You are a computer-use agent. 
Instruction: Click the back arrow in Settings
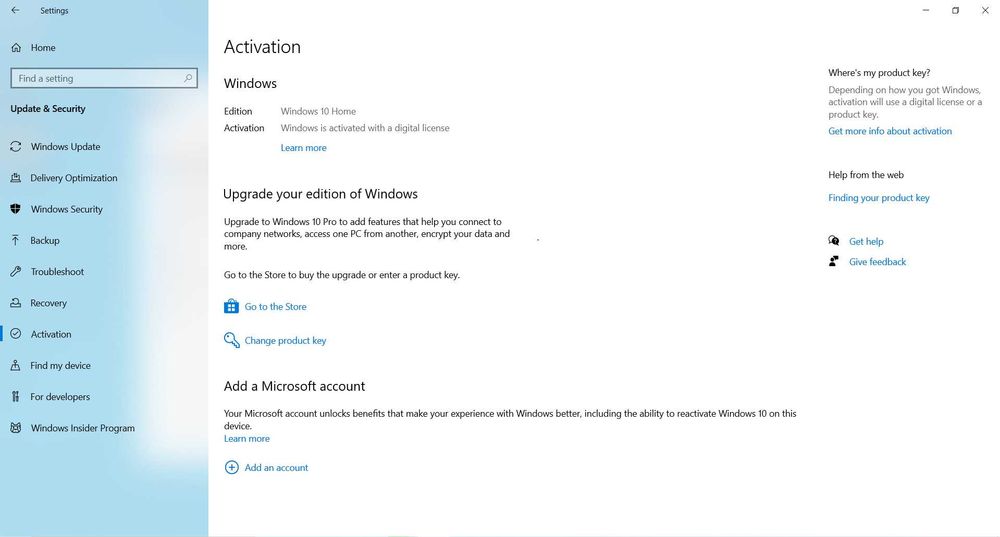(x=15, y=11)
